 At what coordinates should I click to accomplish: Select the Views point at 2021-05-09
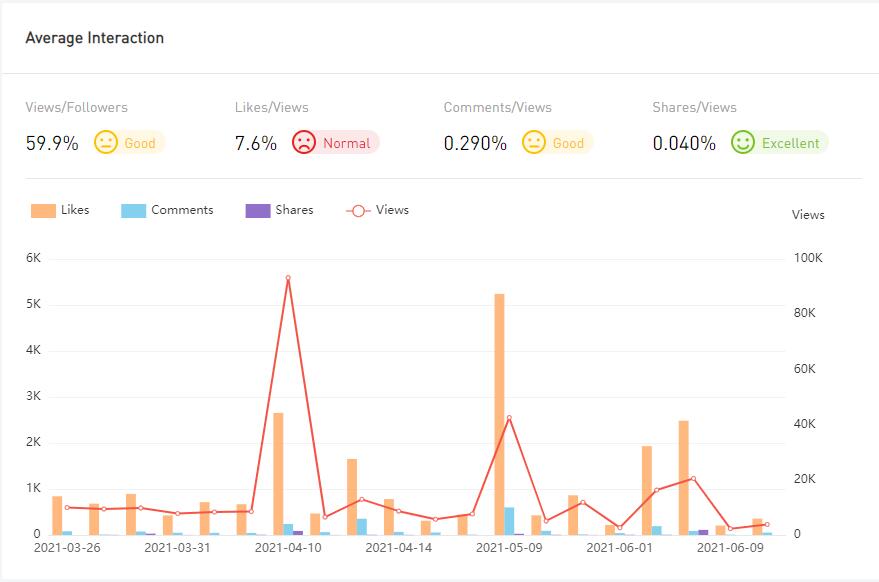pyautogui.click(x=509, y=418)
